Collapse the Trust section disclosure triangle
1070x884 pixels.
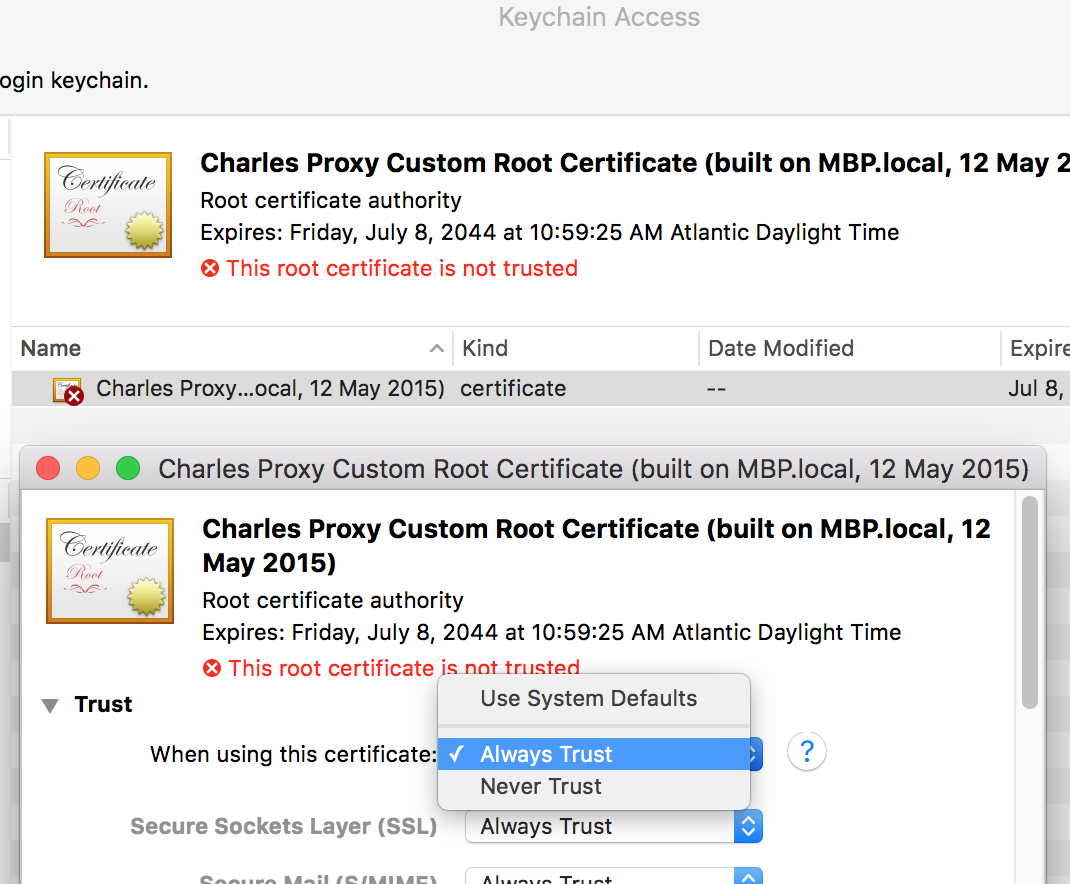tap(50, 705)
